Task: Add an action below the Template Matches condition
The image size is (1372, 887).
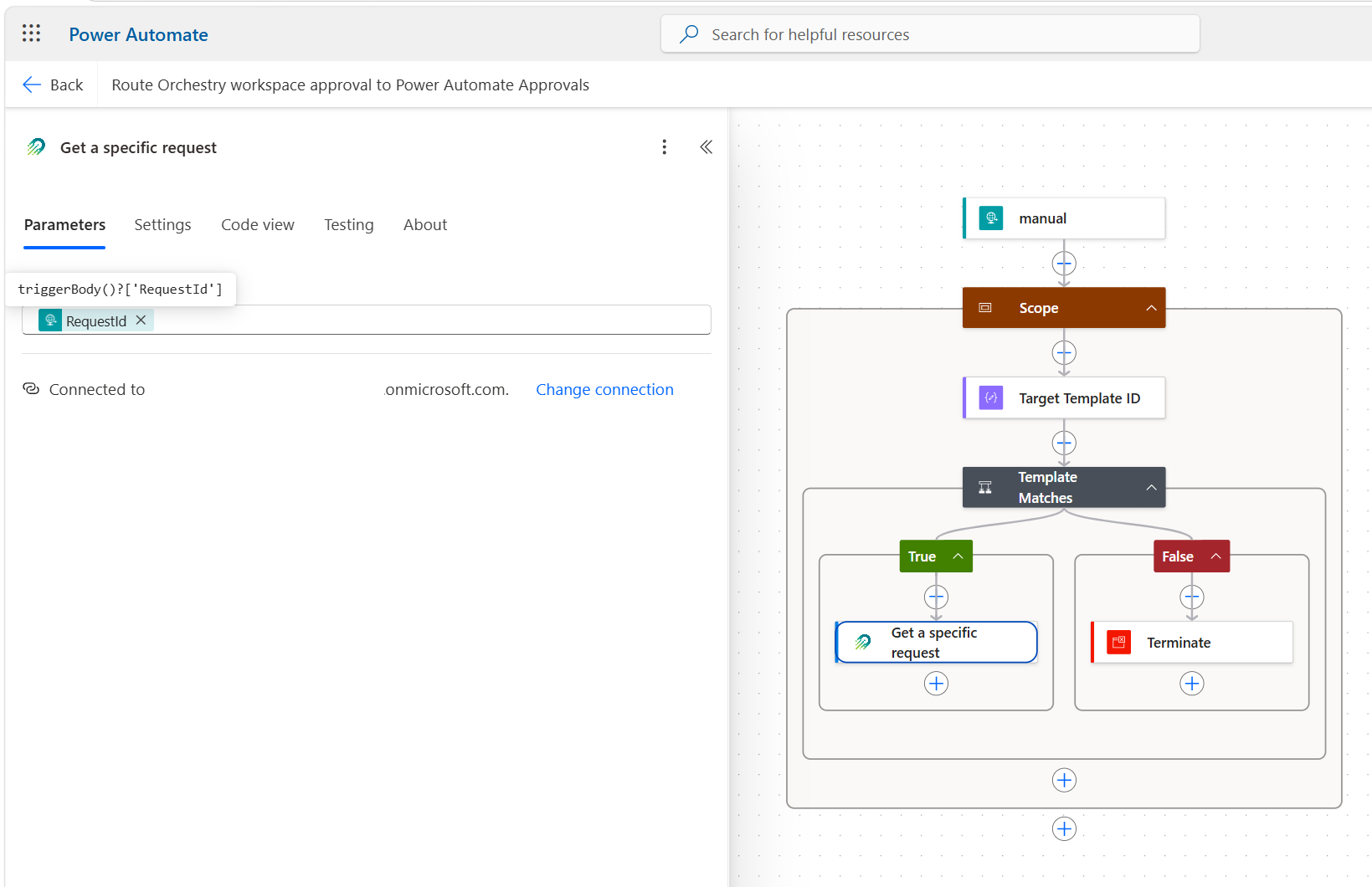Action: [1064, 781]
